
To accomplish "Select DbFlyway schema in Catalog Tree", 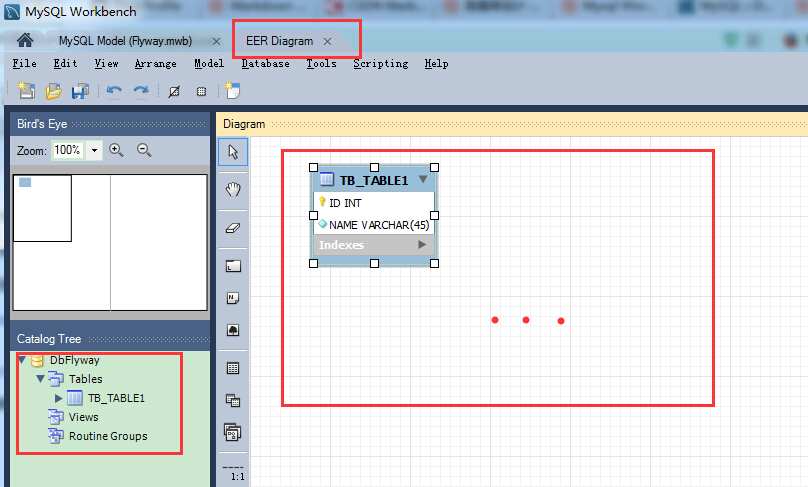I will [74, 360].
